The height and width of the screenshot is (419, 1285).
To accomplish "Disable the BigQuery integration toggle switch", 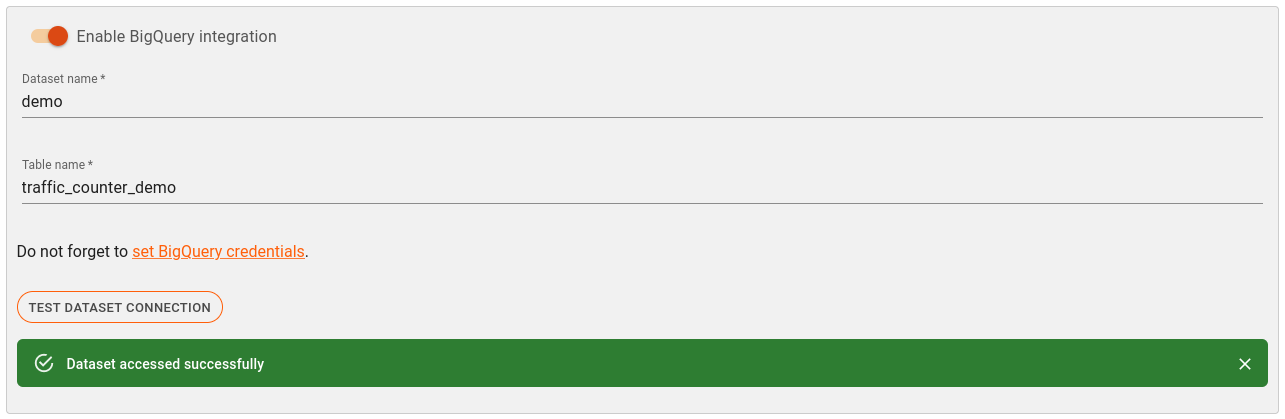I will 48,36.
